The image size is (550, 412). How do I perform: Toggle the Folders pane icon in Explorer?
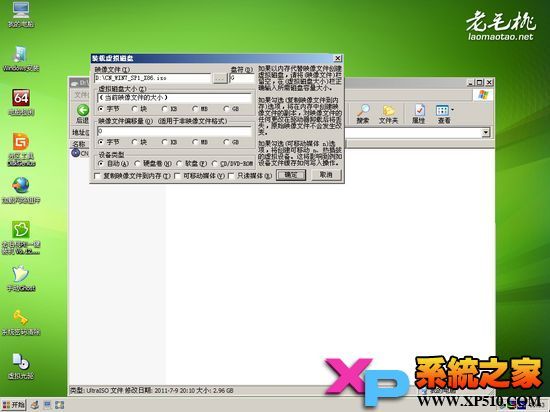[389, 110]
